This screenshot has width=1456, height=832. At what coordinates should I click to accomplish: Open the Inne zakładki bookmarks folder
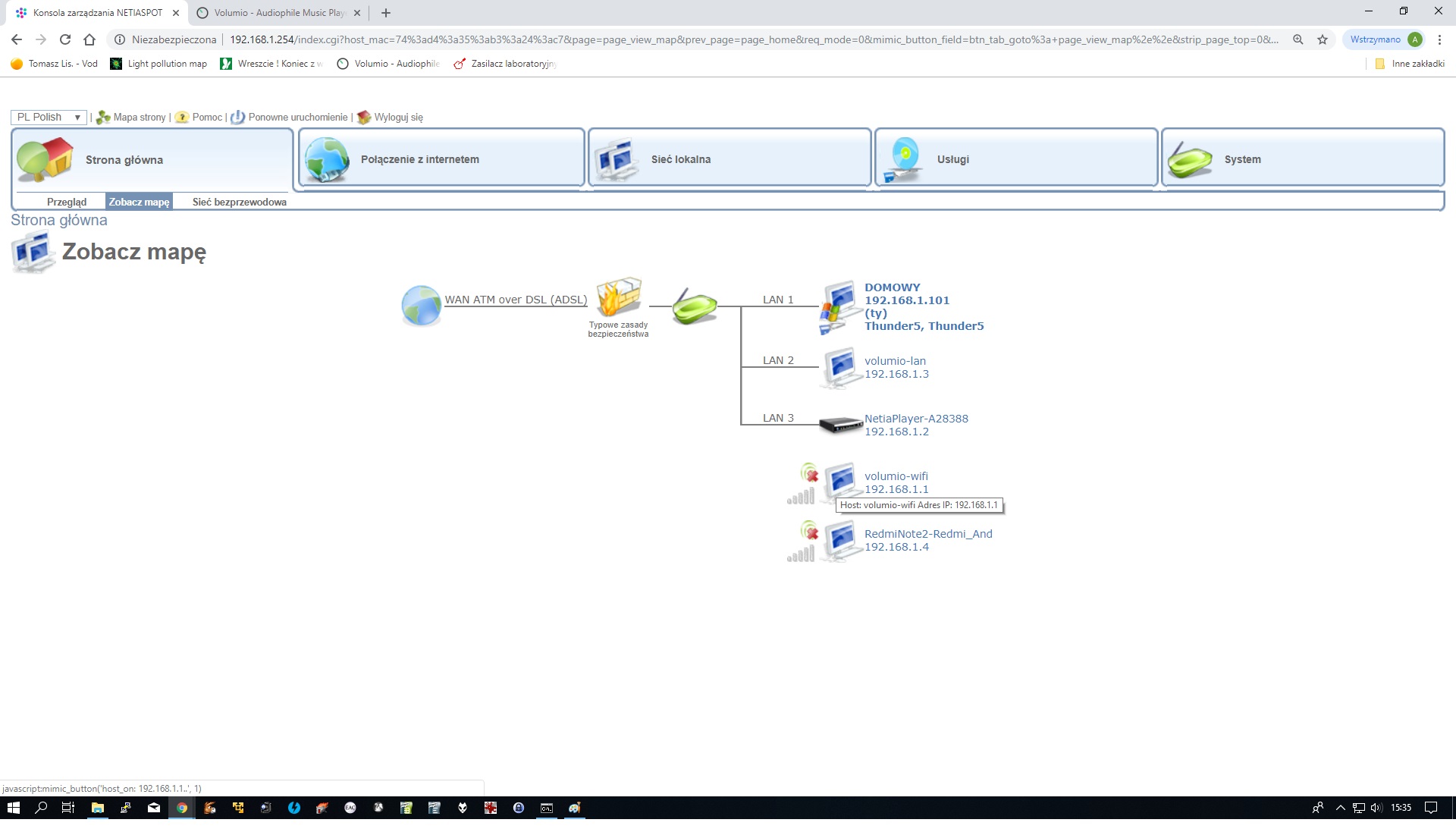point(1410,64)
